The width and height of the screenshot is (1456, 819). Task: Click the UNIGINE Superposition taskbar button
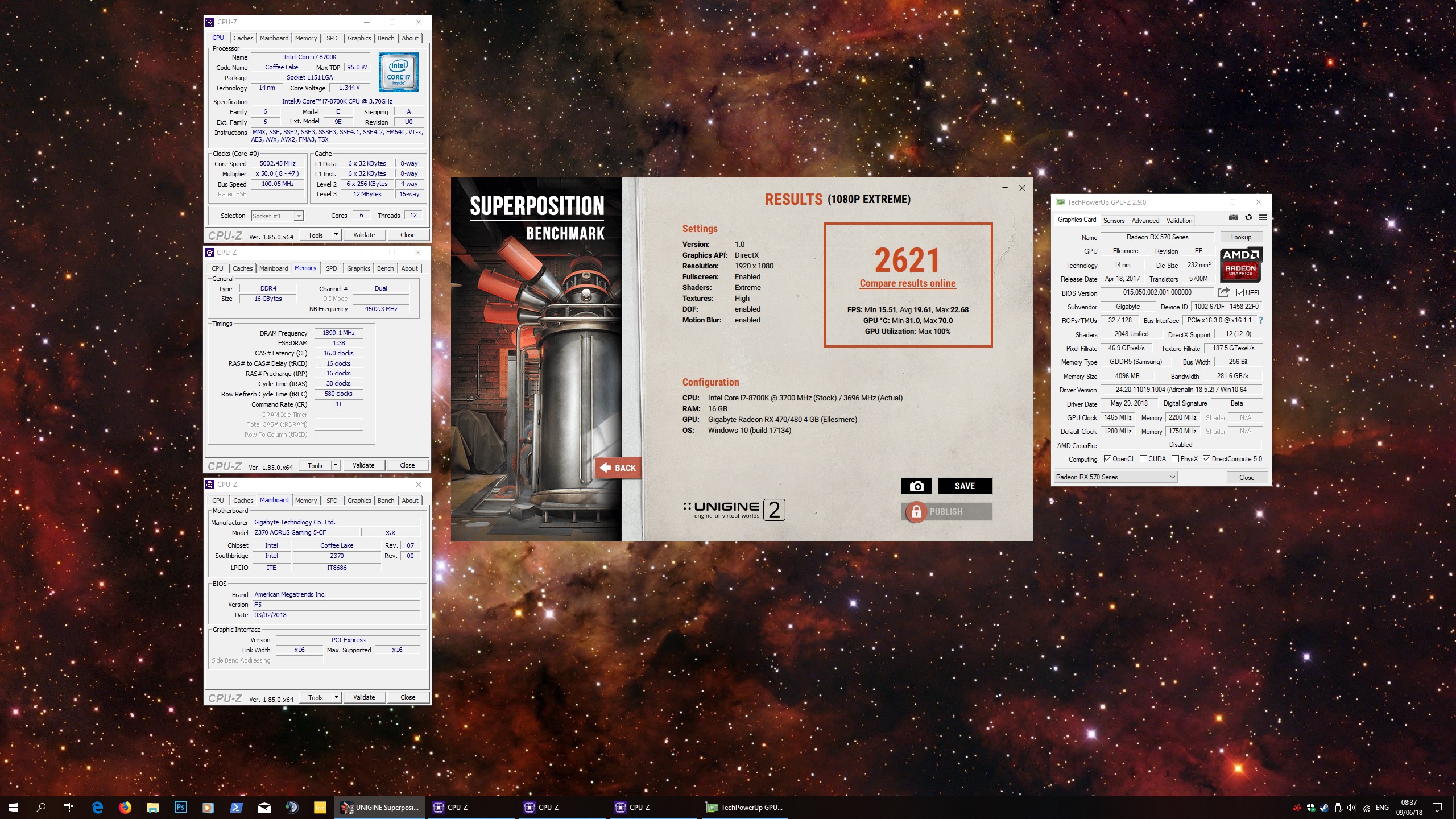(x=380, y=807)
